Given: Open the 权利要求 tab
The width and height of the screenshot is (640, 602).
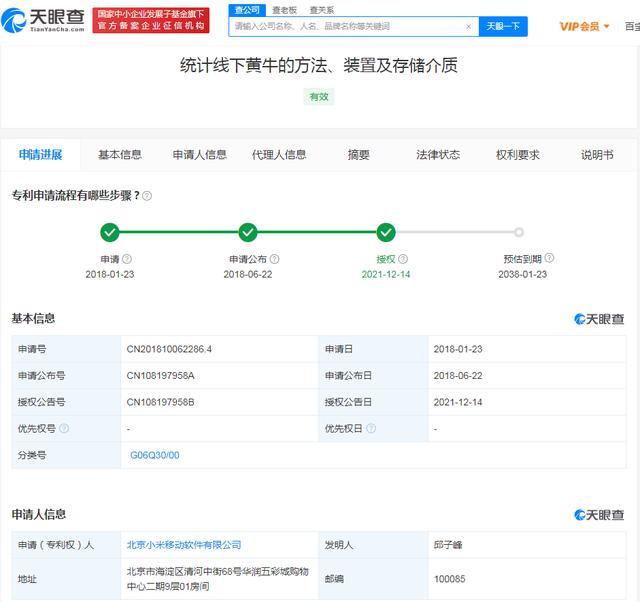Looking at the screenshot, I should click(517, 155).
